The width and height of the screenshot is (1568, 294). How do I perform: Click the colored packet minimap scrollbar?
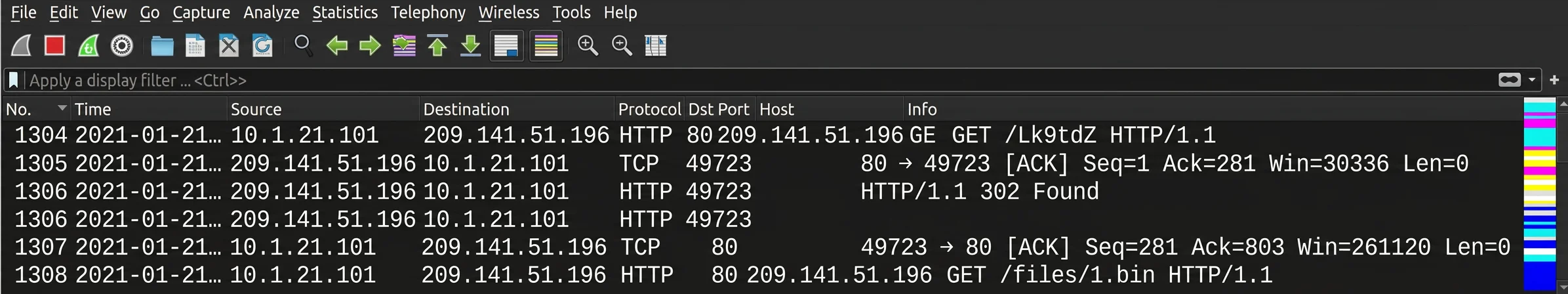click(1539, 194)
